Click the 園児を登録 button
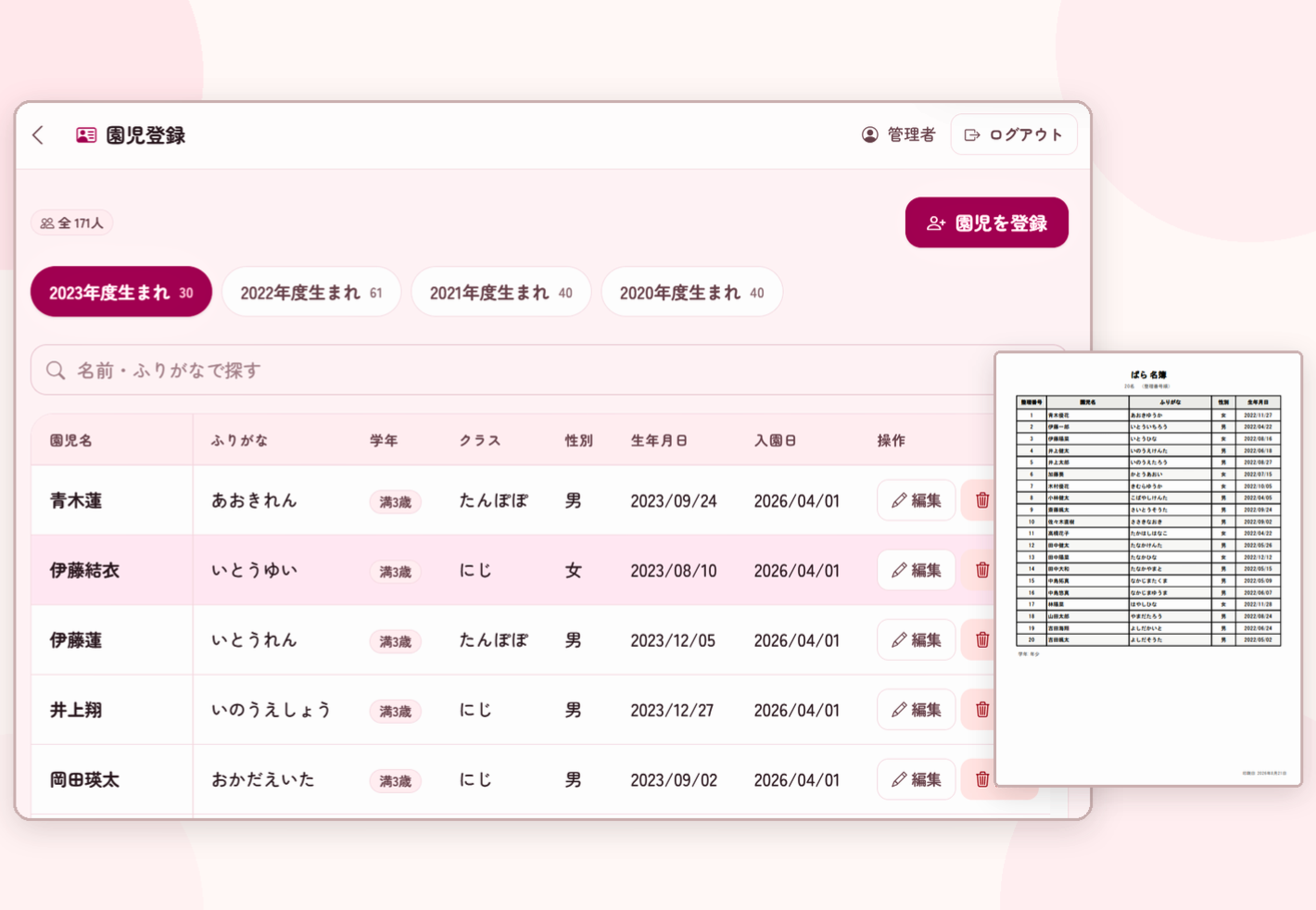Viewport: 1316px width, 910px height. (987, 222)
